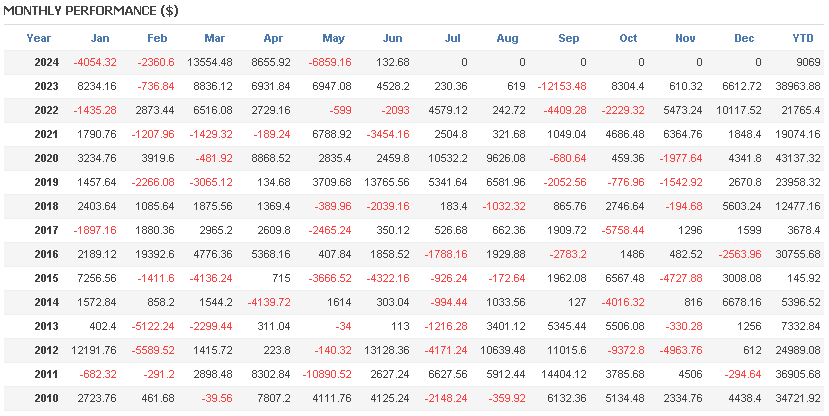The image size is (829, 416).
Task: Select the 2024 year row label
Action: [46, 62]
